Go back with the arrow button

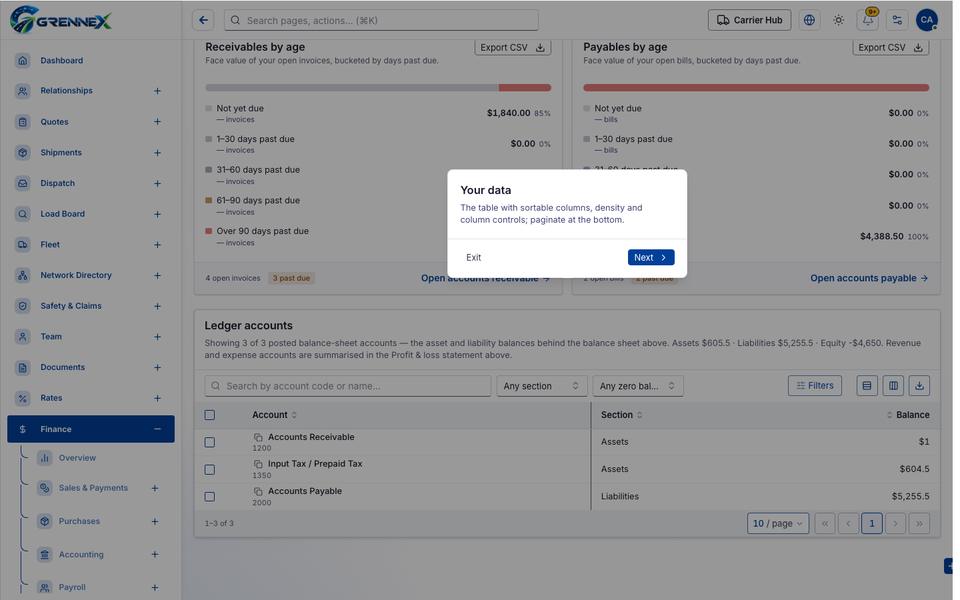pyautogui.click(x=203, y=20)
